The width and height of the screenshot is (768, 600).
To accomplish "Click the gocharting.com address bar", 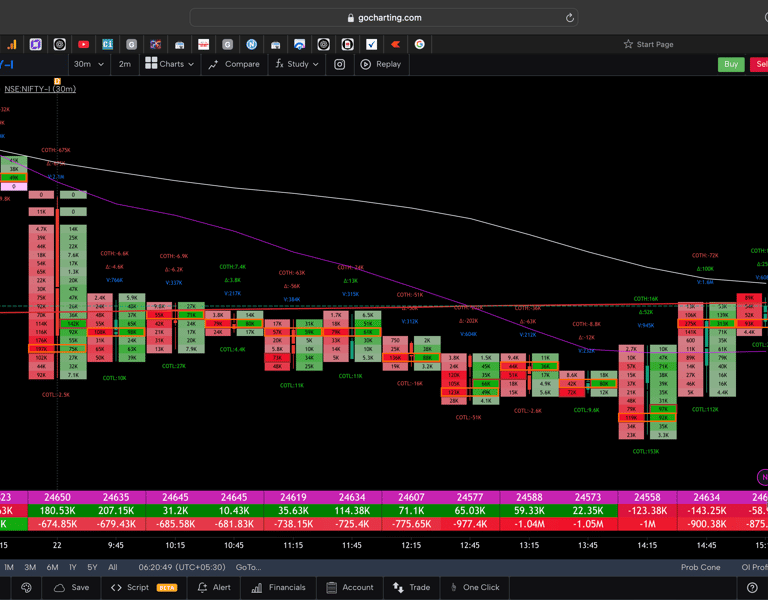I will click(x=384, y=18).
